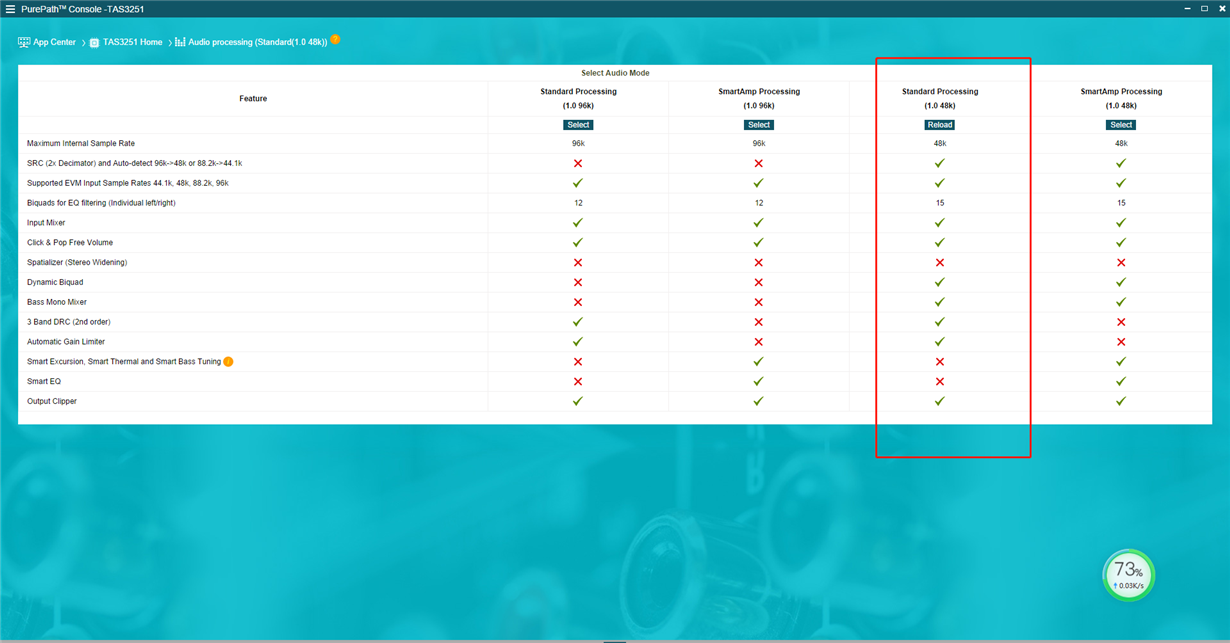Viewport: 1230px width, 643px height.
Task: Click 48k value under SmartAmp Processing (1.0 48k)
Action: [1121, 143]
